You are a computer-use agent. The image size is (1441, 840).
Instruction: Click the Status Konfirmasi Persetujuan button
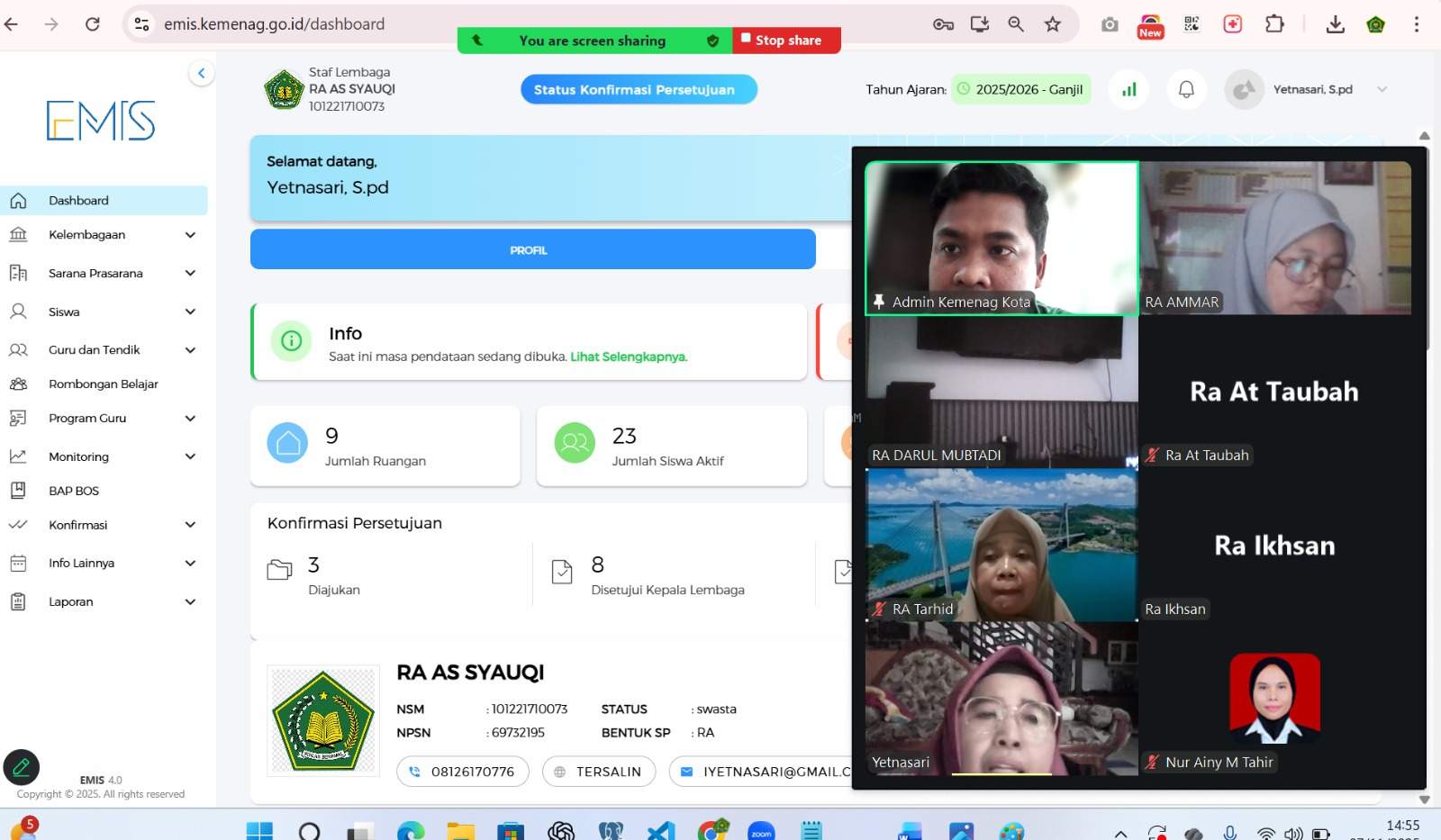point(638,89)
